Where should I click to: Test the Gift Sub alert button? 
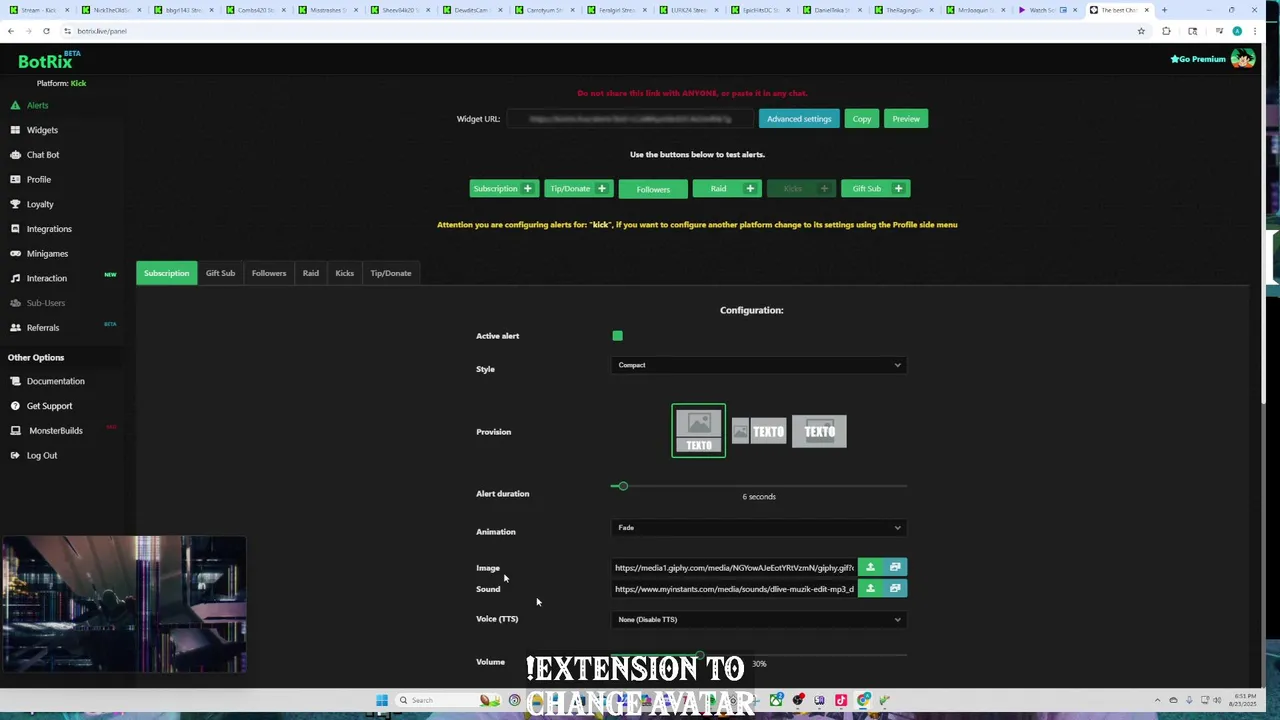[875, 188]
